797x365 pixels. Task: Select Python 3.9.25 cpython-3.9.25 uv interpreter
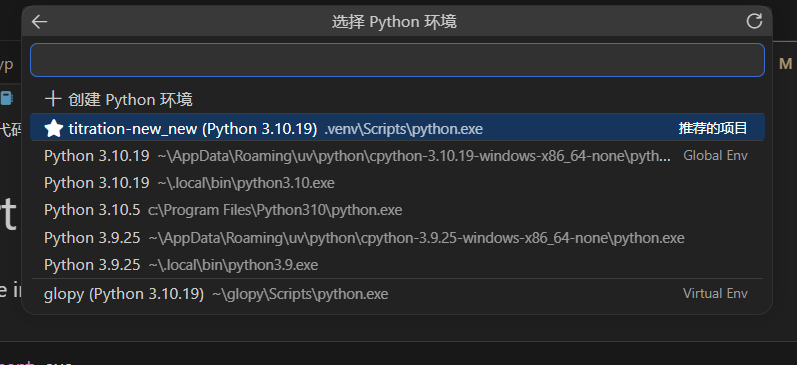pos(397,237)
